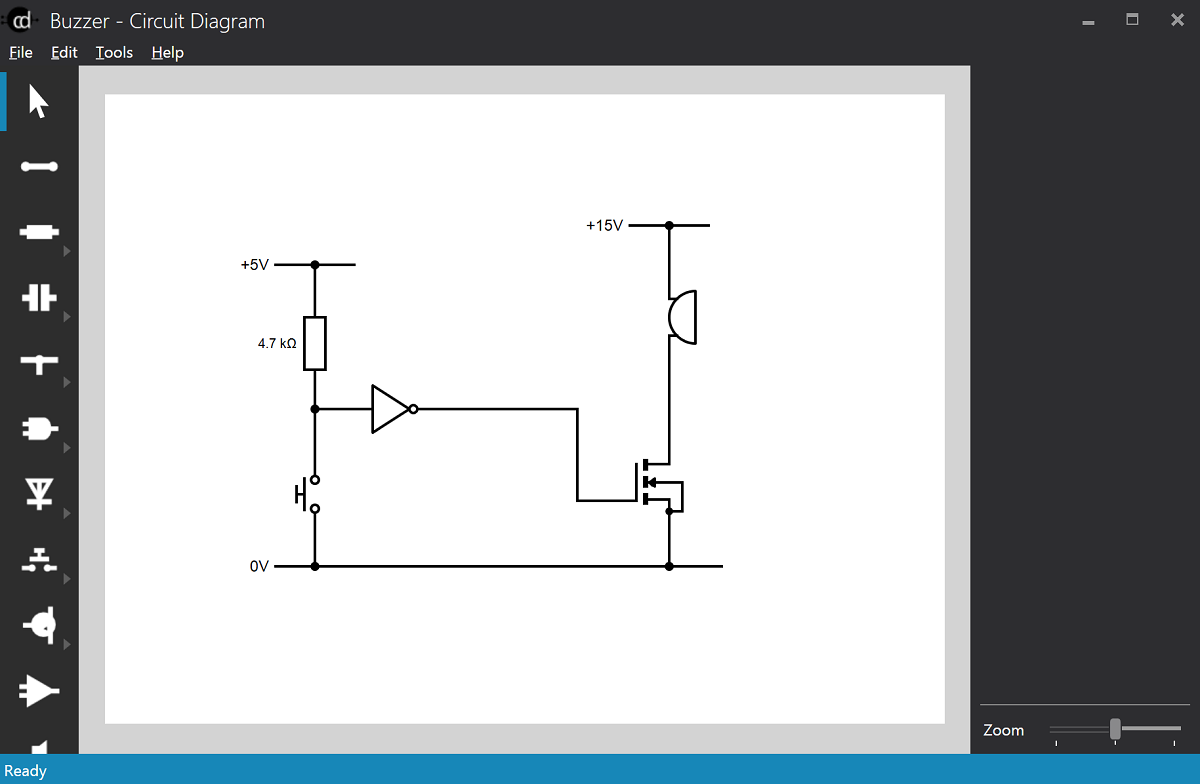Open the File menu
The image size is (1200, 784).
click(x=20, y=52)
